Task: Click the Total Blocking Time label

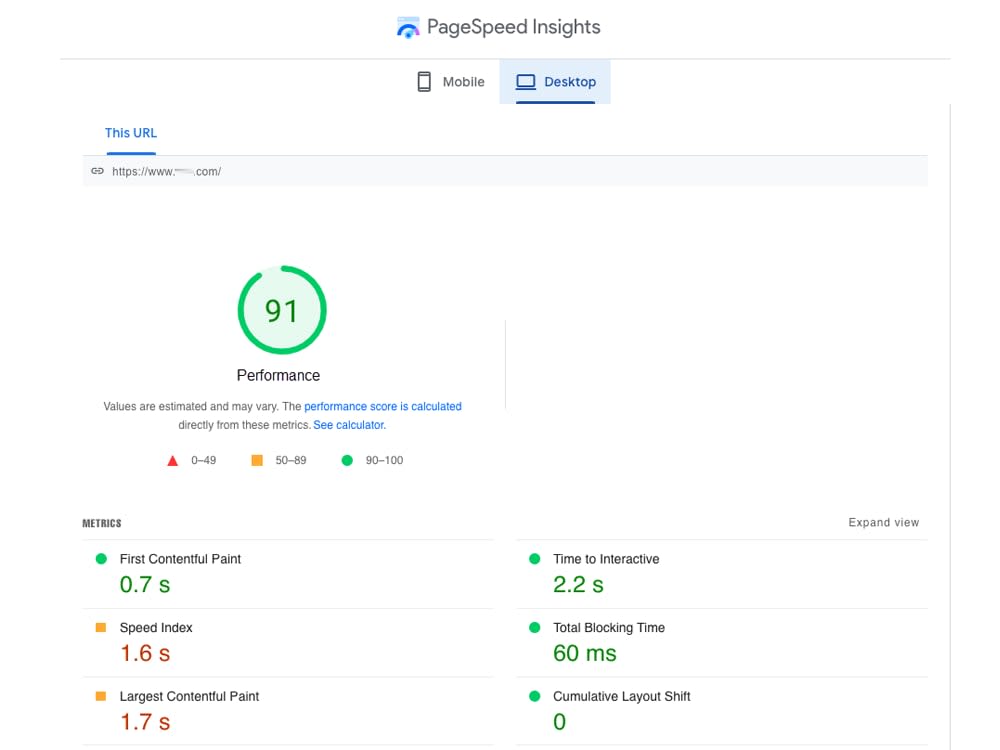Action: click(609, 628)
